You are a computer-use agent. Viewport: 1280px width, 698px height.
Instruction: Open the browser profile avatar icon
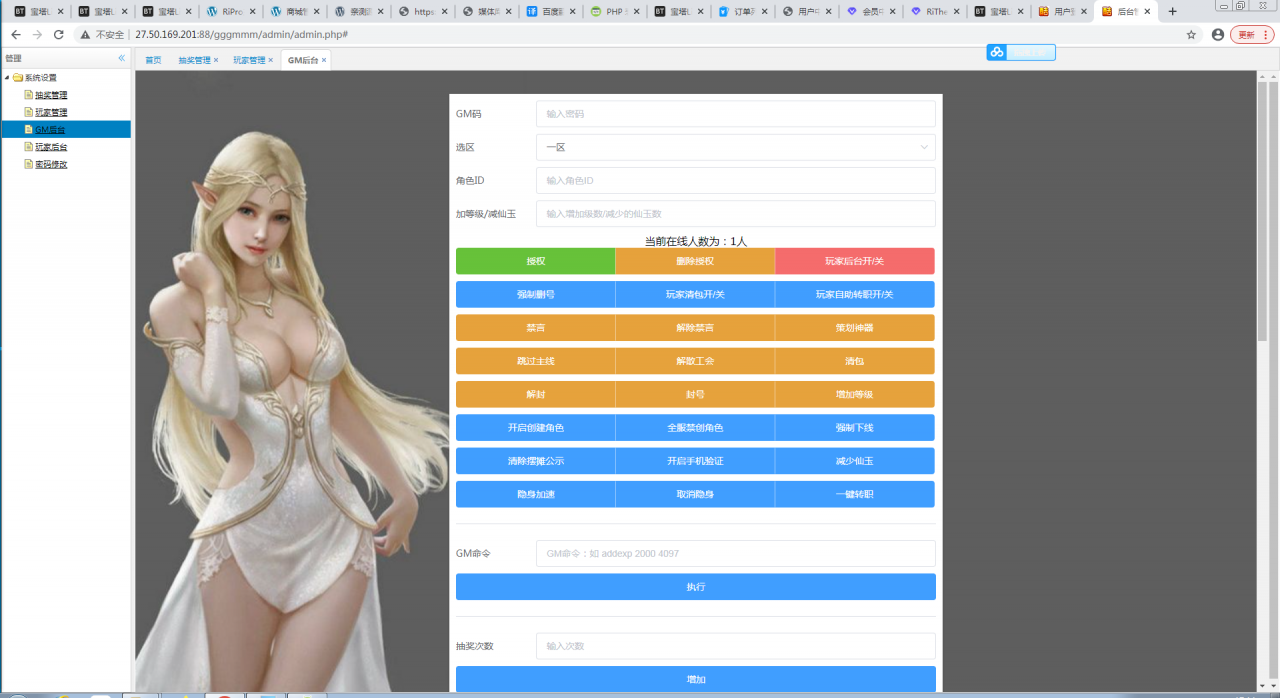(1217, 34)
